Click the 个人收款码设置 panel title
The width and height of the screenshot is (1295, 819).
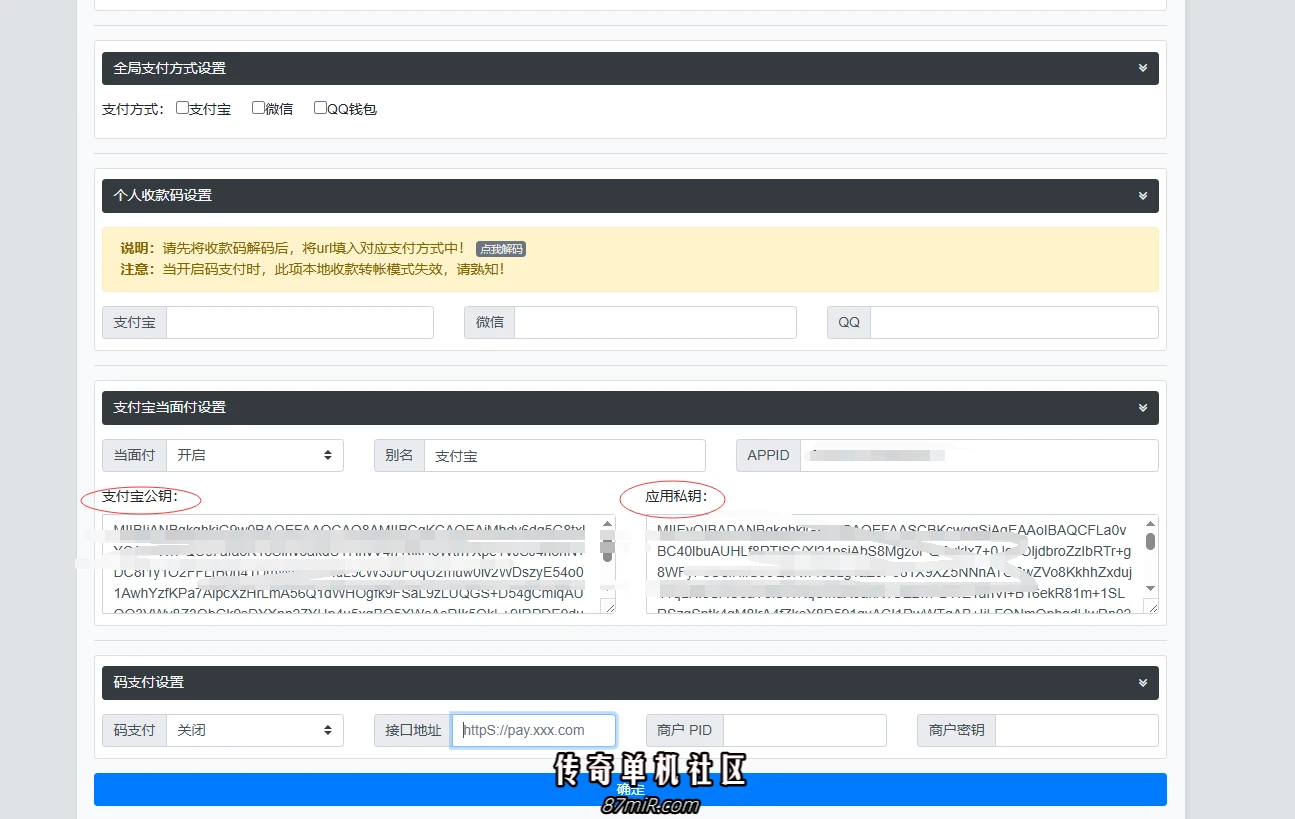163,195
